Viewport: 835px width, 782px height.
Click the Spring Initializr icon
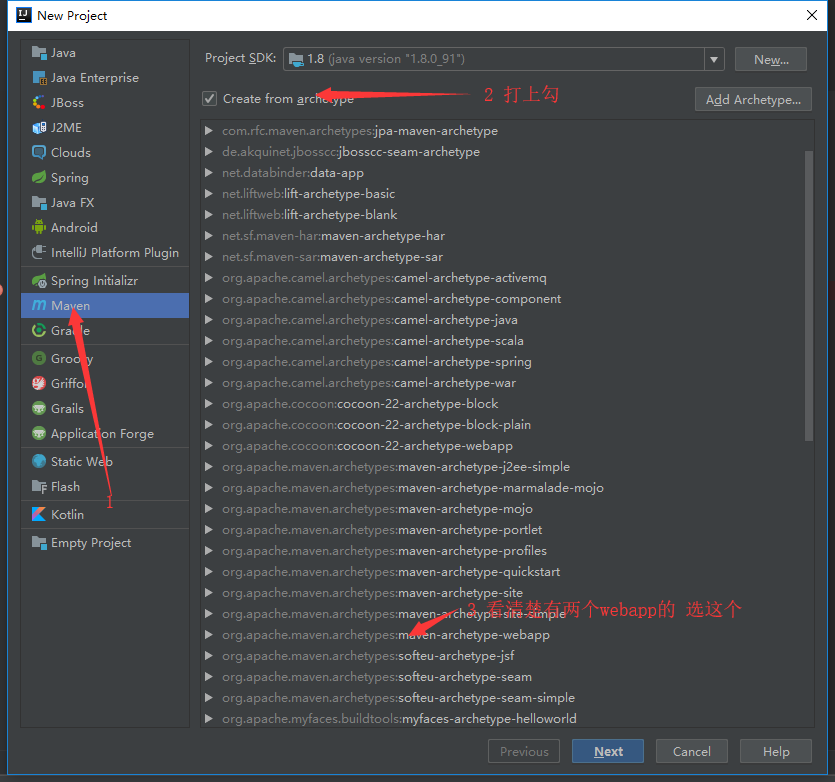[x=39, y=281]
